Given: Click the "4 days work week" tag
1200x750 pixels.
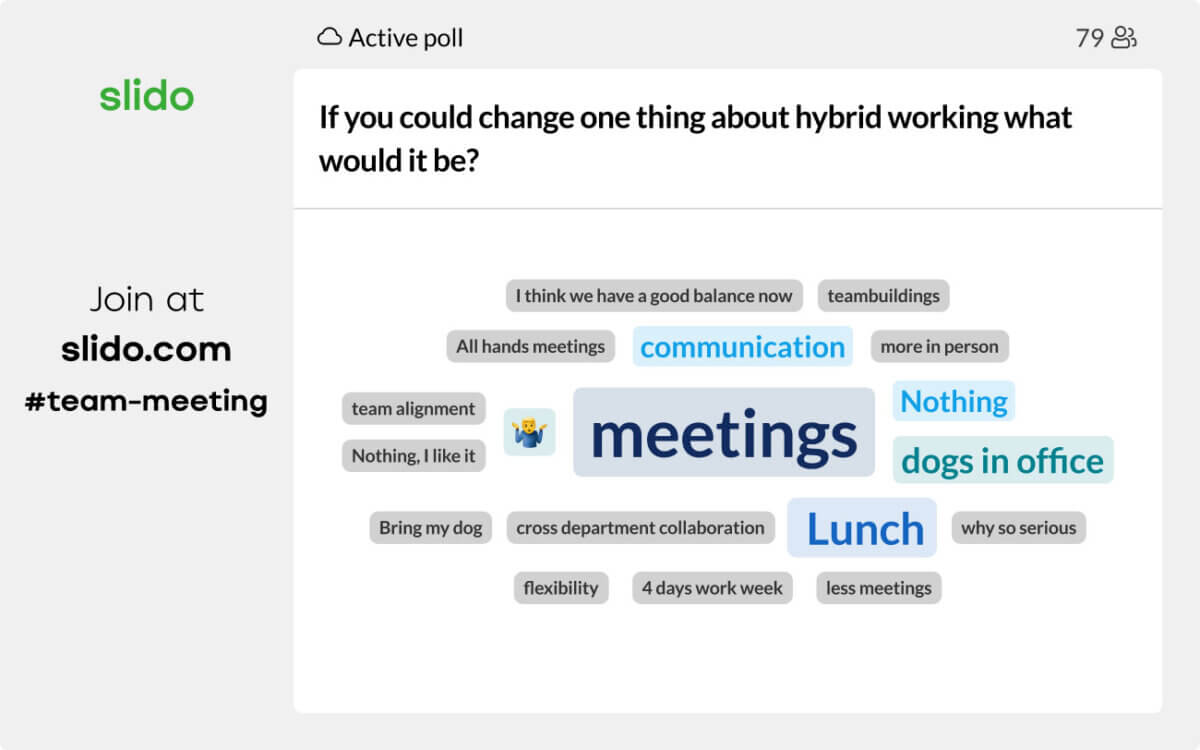Looking at the screenshot, I should [x=712, y=588].
